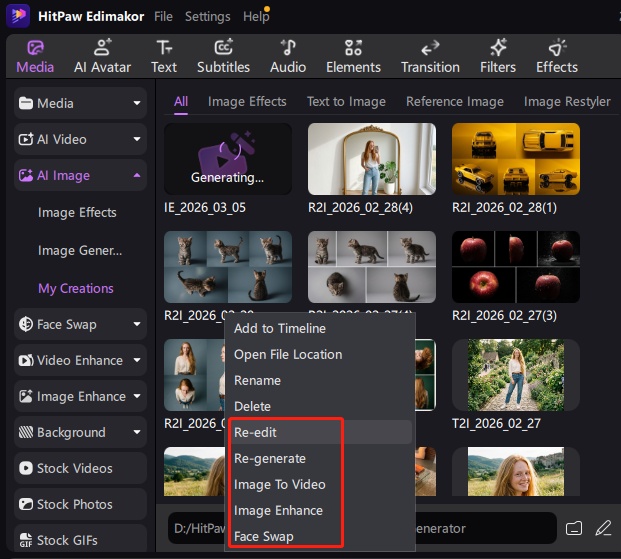
Task: Choose Re-edit from the context menu
Action: coord(256,432)
